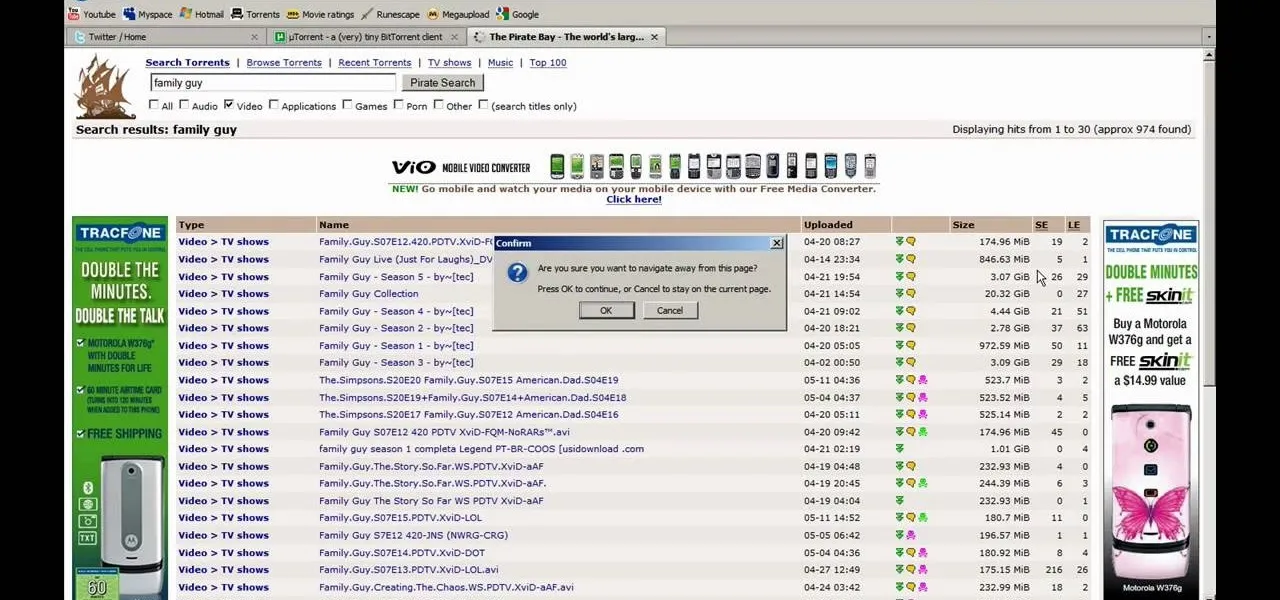Download icon for Family Guy Season 5 row

pyautogui.click(x=899, y=277)
